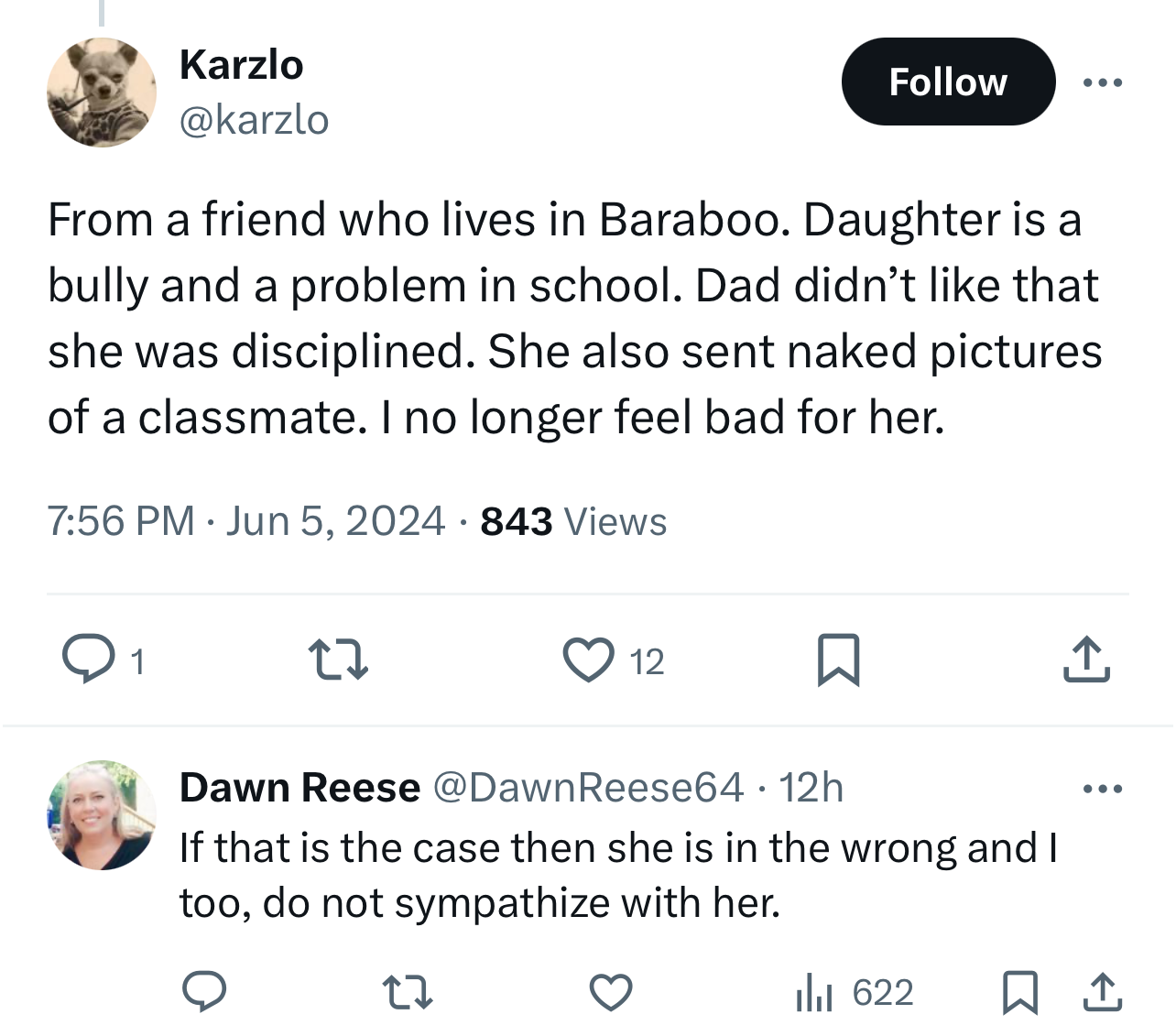Open more options for Karzlo's tweet
This screenshot has height=1036, width=1176.
click(1102, 83)
